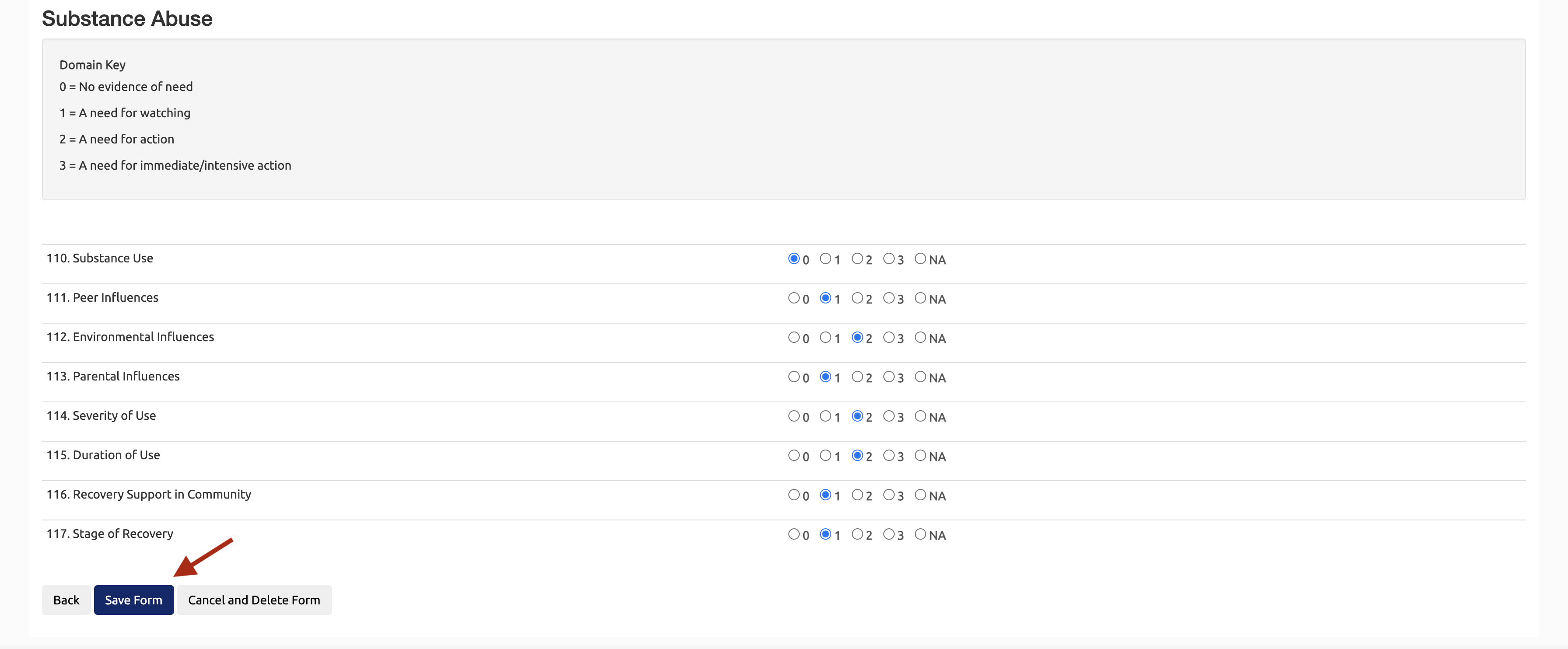This screenshot has height=649, width=1568.
Task: Select rating 3 for Environmental Influences
Action: [x=889, y=338]
